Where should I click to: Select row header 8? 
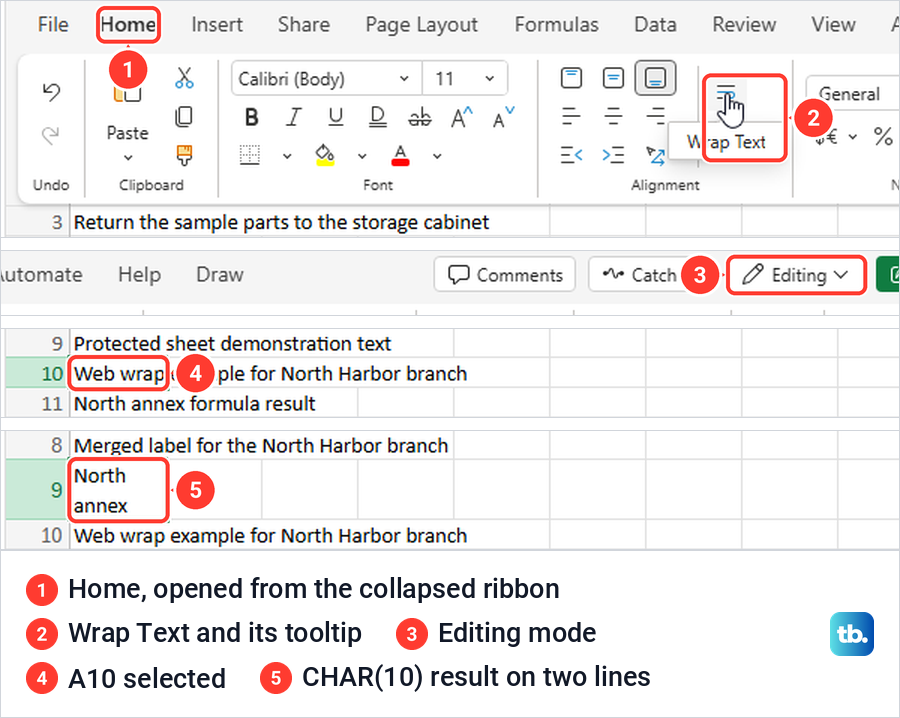tap(38, 445)
